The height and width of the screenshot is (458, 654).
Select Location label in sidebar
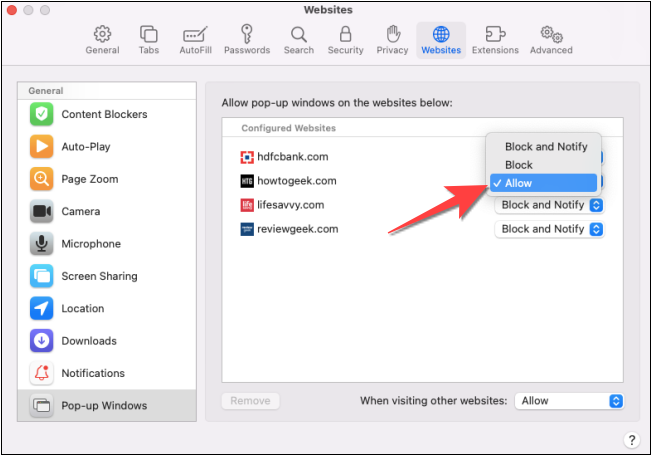click(x=83, y=309)
